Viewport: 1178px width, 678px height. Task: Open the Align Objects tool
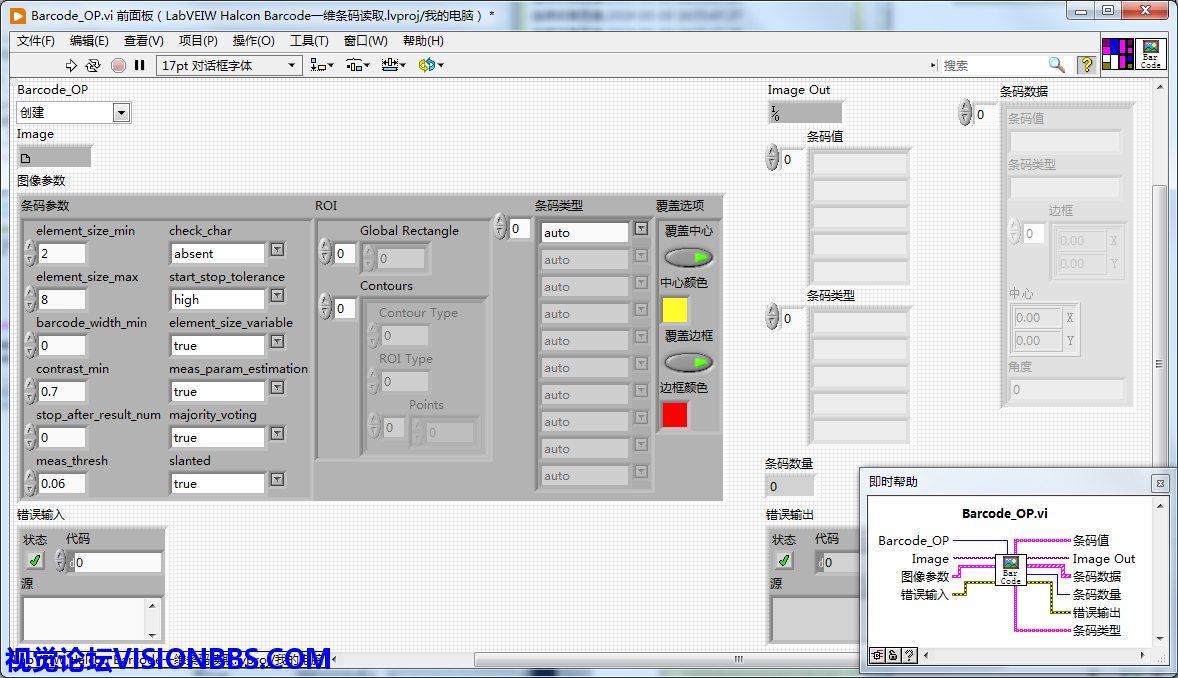pyautogui.click(x=322, y=65)
